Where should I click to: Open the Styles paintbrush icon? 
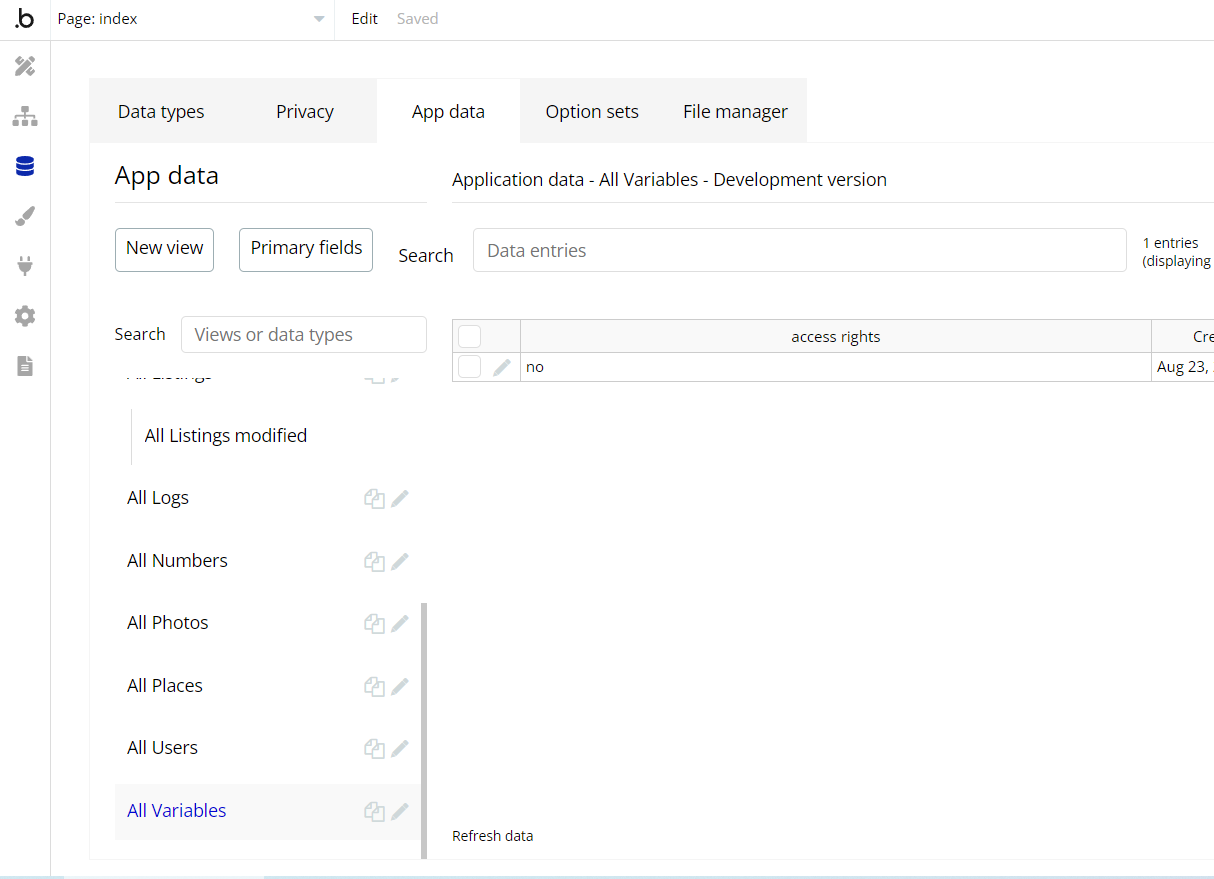pos(25,217)
